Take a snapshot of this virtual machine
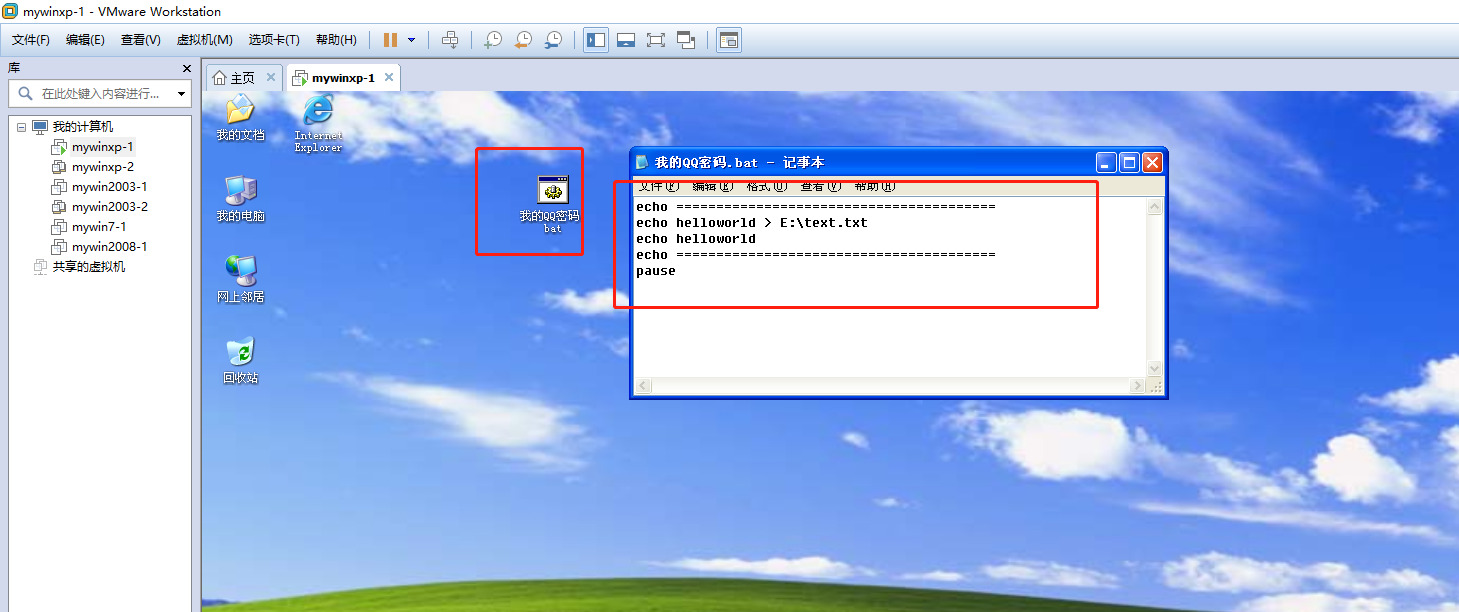The width and height of the screenshot is (1459, 612). pyautogui.click(x=493, y=40)
